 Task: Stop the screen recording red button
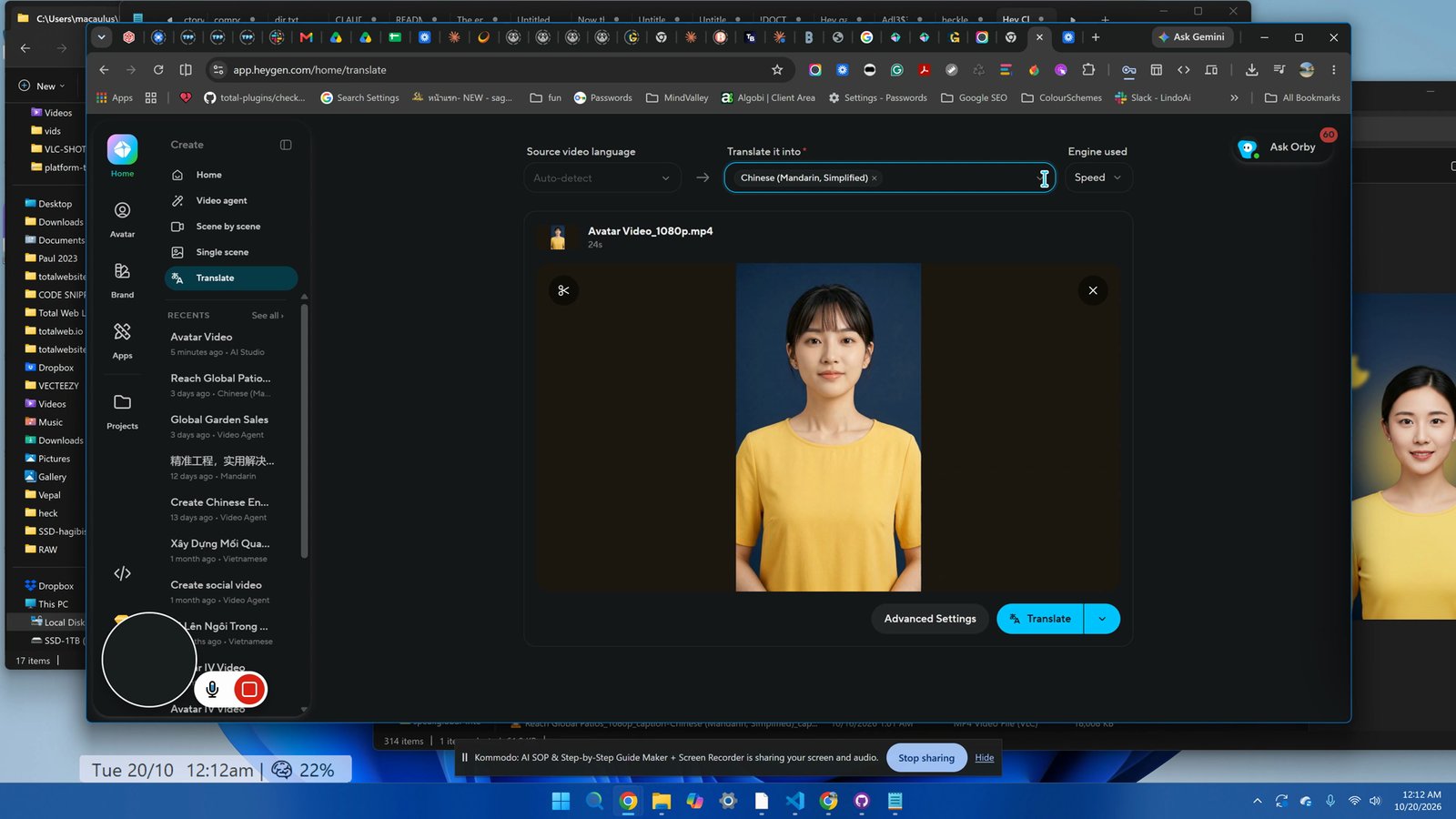249,689
